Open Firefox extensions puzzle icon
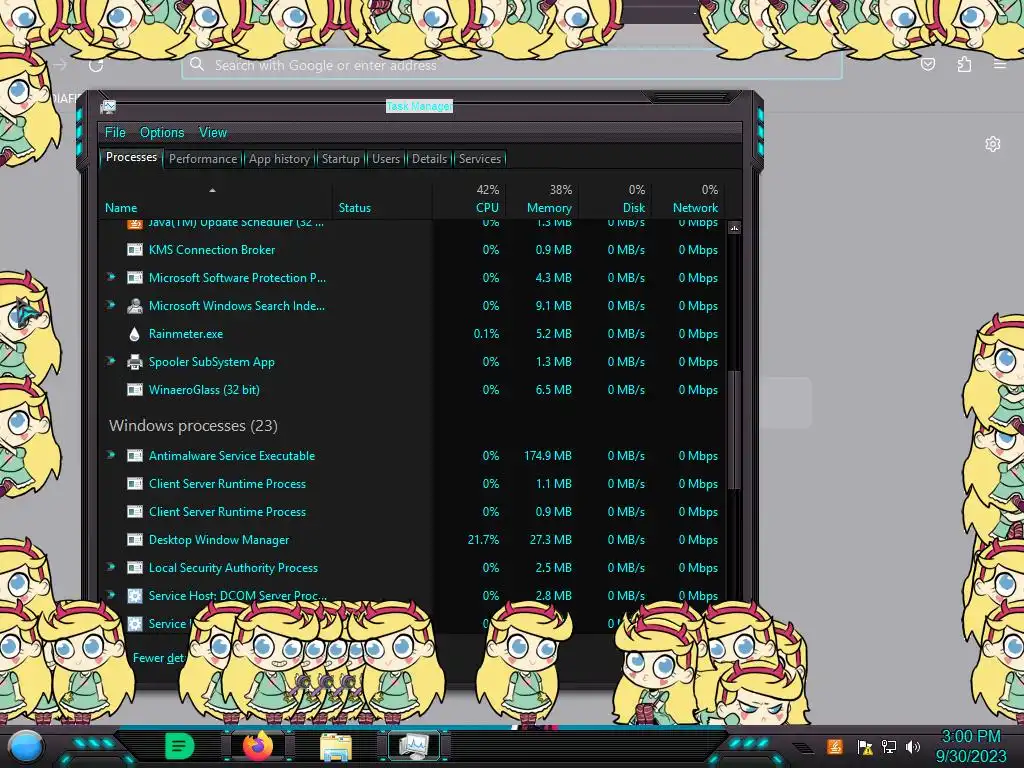This screenshot has height=768, width=1024. click(964, 64)
